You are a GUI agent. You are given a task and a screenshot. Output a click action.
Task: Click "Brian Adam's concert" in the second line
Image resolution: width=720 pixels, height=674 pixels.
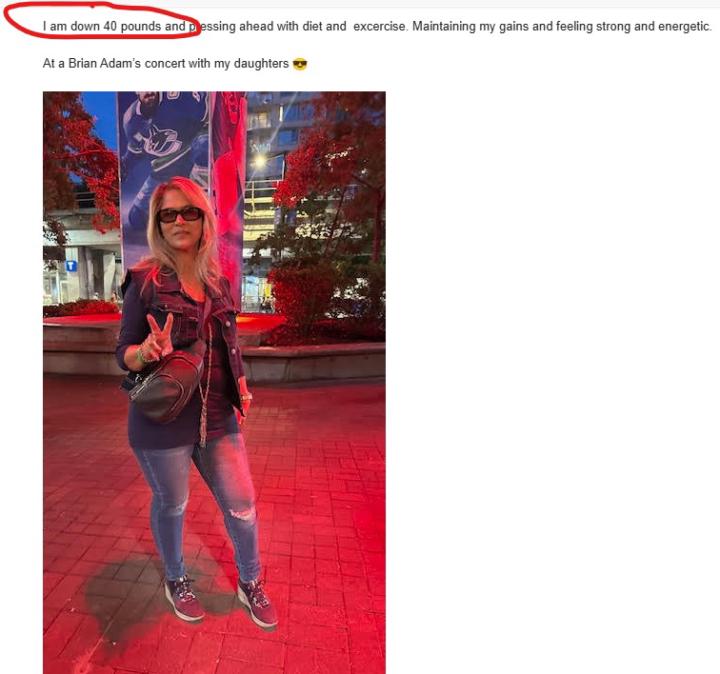pyautogui.click(x=126, y=63)
